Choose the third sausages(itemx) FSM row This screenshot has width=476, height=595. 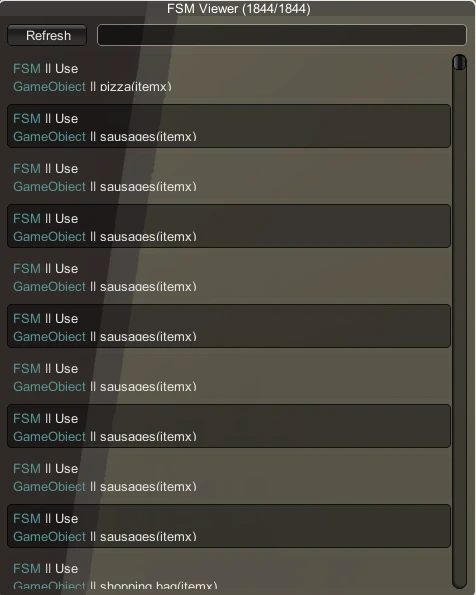tap(229, 226)
